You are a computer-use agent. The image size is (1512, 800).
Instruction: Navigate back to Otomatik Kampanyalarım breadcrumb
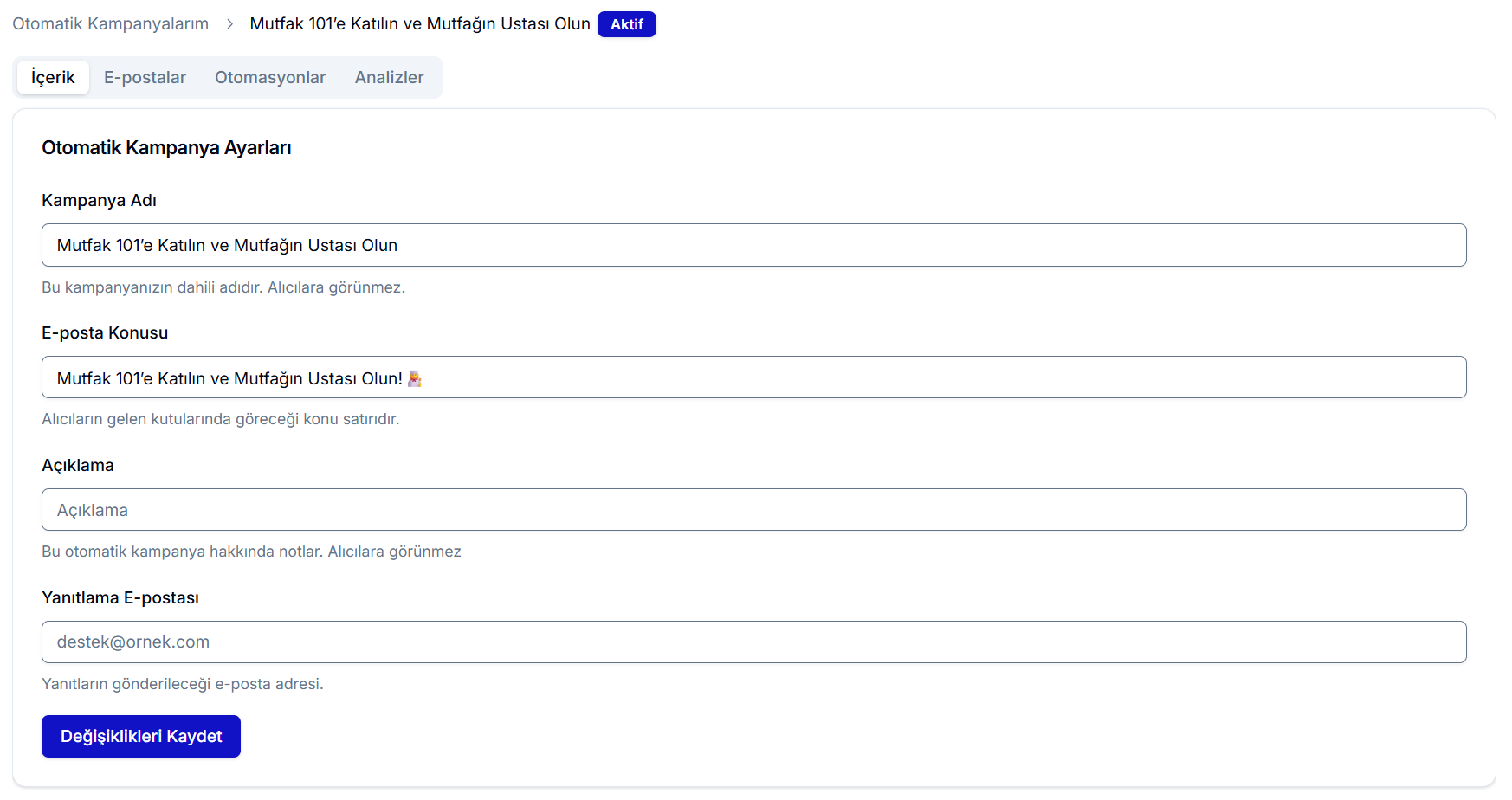110,24
